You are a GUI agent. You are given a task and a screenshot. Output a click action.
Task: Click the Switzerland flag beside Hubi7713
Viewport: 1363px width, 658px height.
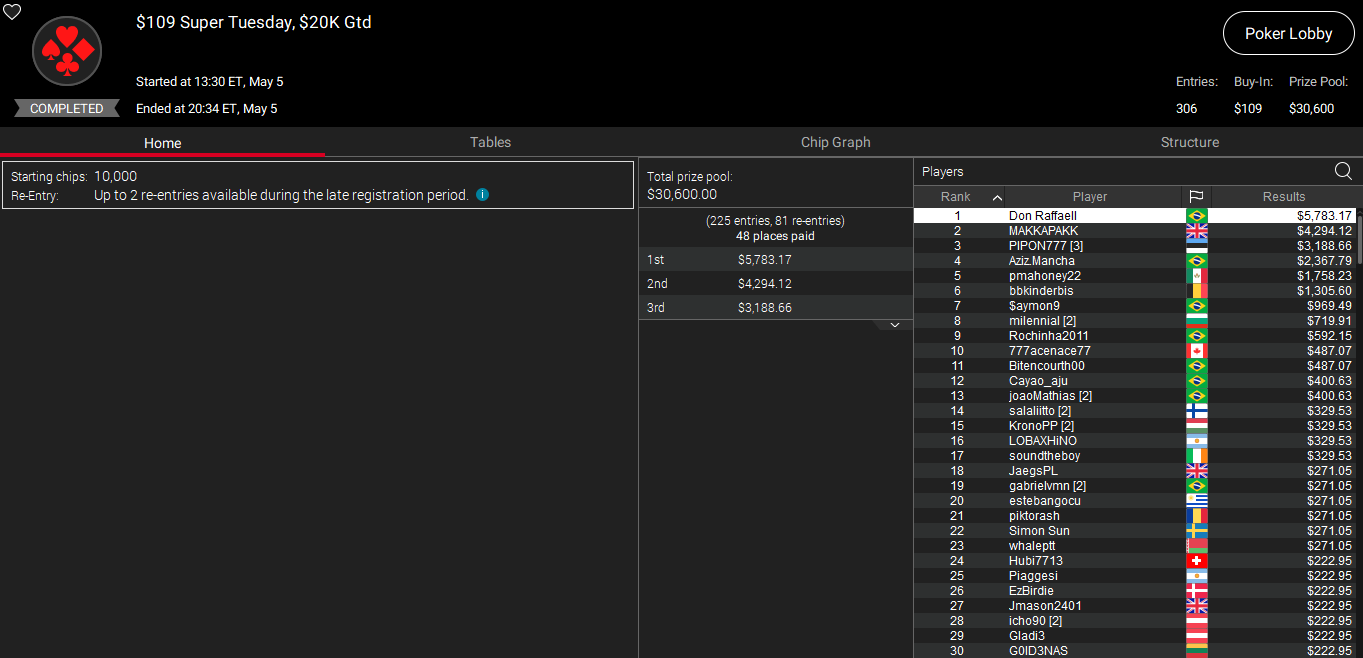tap(1196, 561)
